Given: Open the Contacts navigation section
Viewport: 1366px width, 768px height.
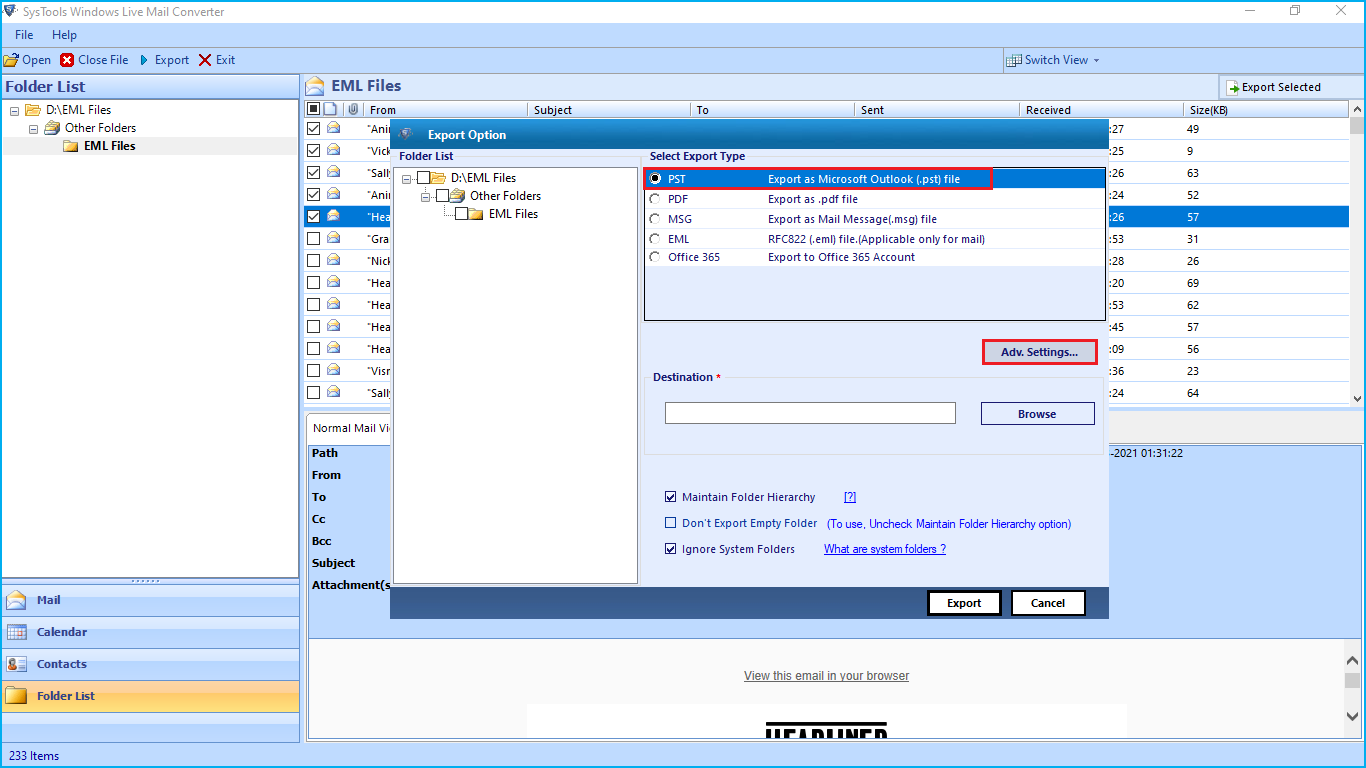Looking at the screenshot, I should click(150, 664).
